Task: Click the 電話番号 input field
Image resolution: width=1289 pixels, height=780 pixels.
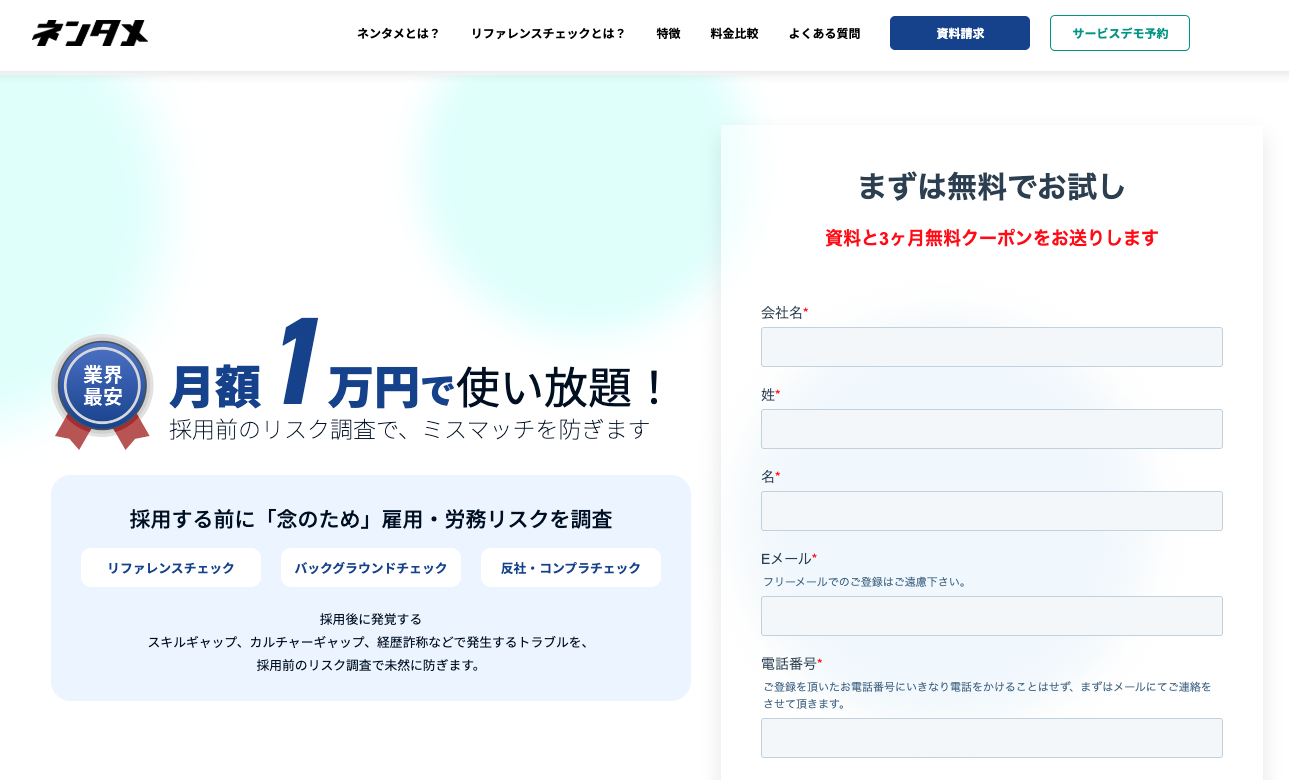Action: [x=992, y=738]
